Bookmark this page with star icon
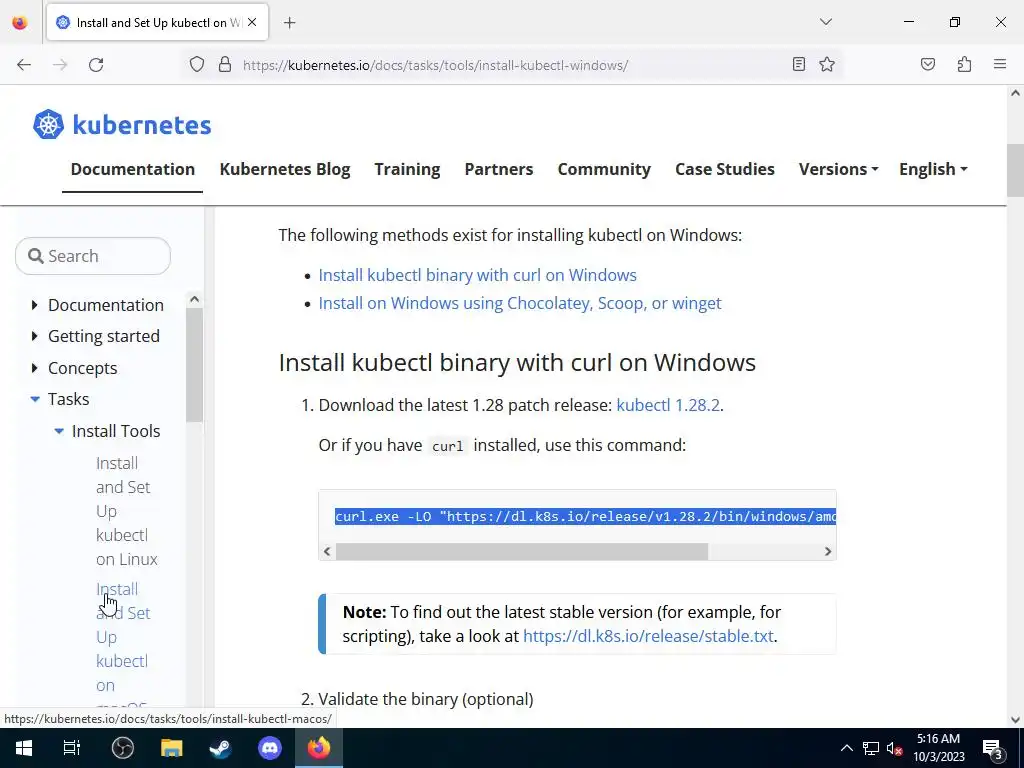The width and height of the screenshot is (1024, 768). point(827,64)
